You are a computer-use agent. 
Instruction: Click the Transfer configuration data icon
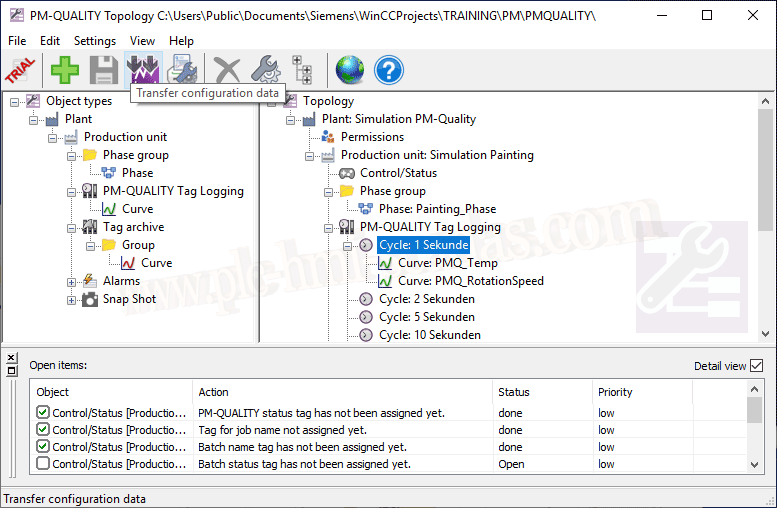click(144, 70)
